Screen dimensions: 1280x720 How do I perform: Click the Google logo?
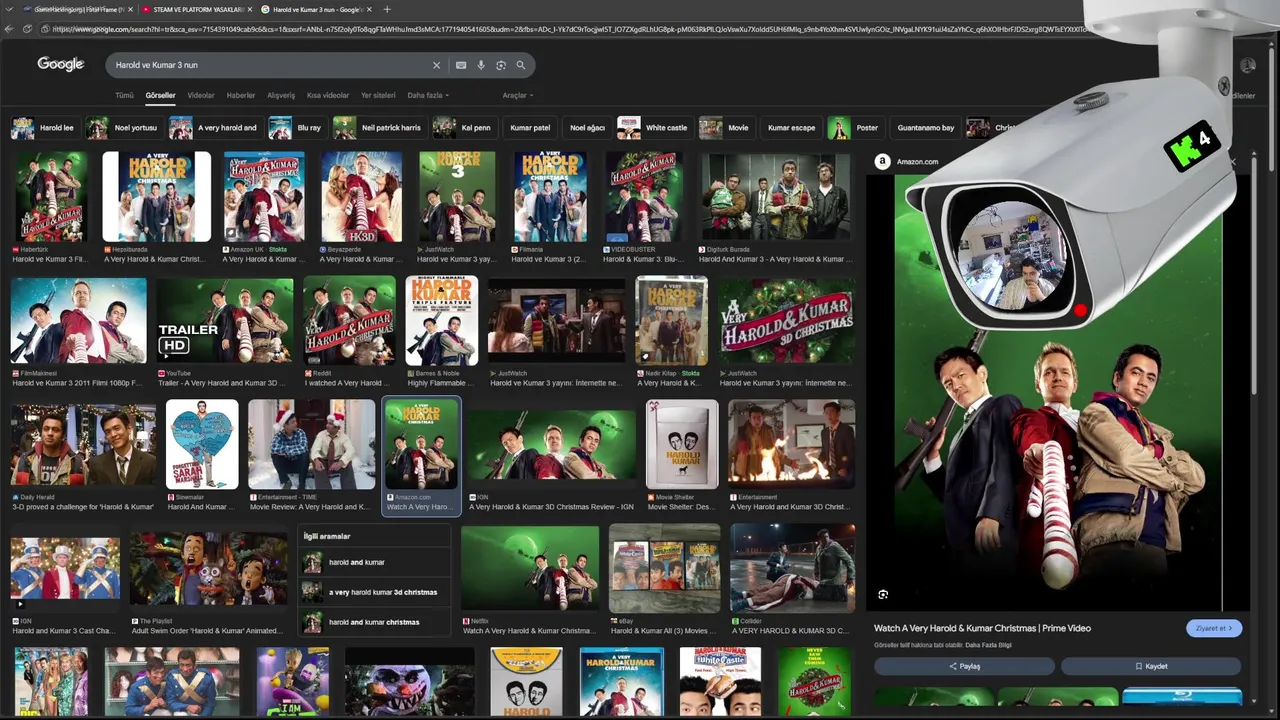click(x=60, y=64)
